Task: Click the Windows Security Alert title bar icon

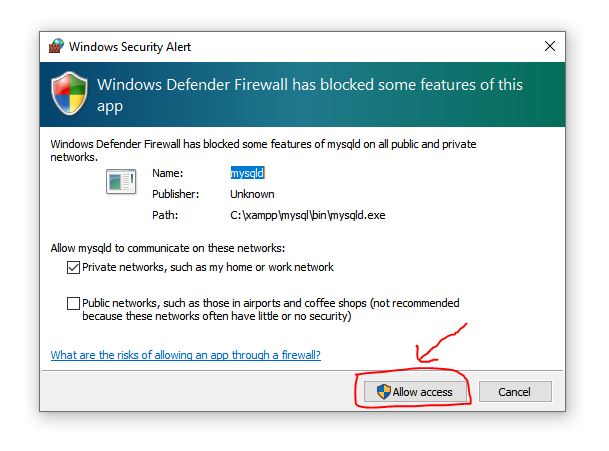Action: [57, 46]
